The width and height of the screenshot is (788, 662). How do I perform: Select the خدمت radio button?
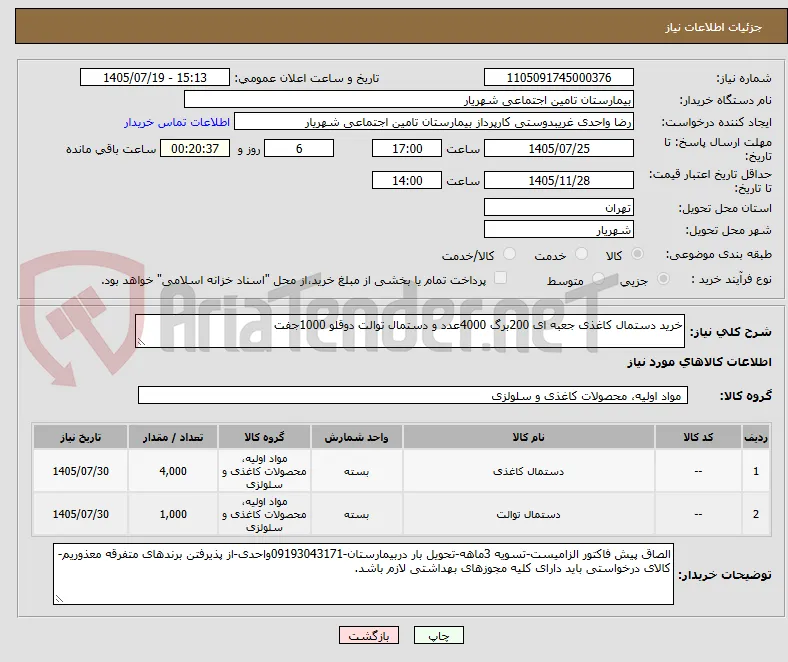(x=581, y=254)
